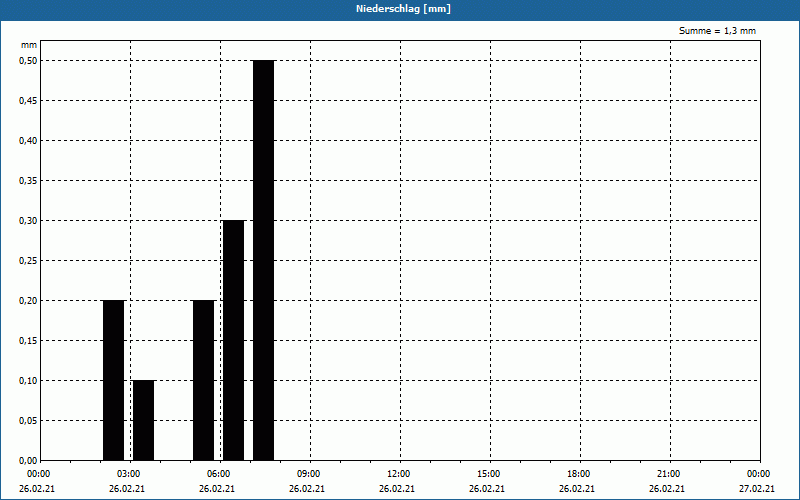Click the 18:00 time axis label

pyautogui.click(x=578, y=474)
